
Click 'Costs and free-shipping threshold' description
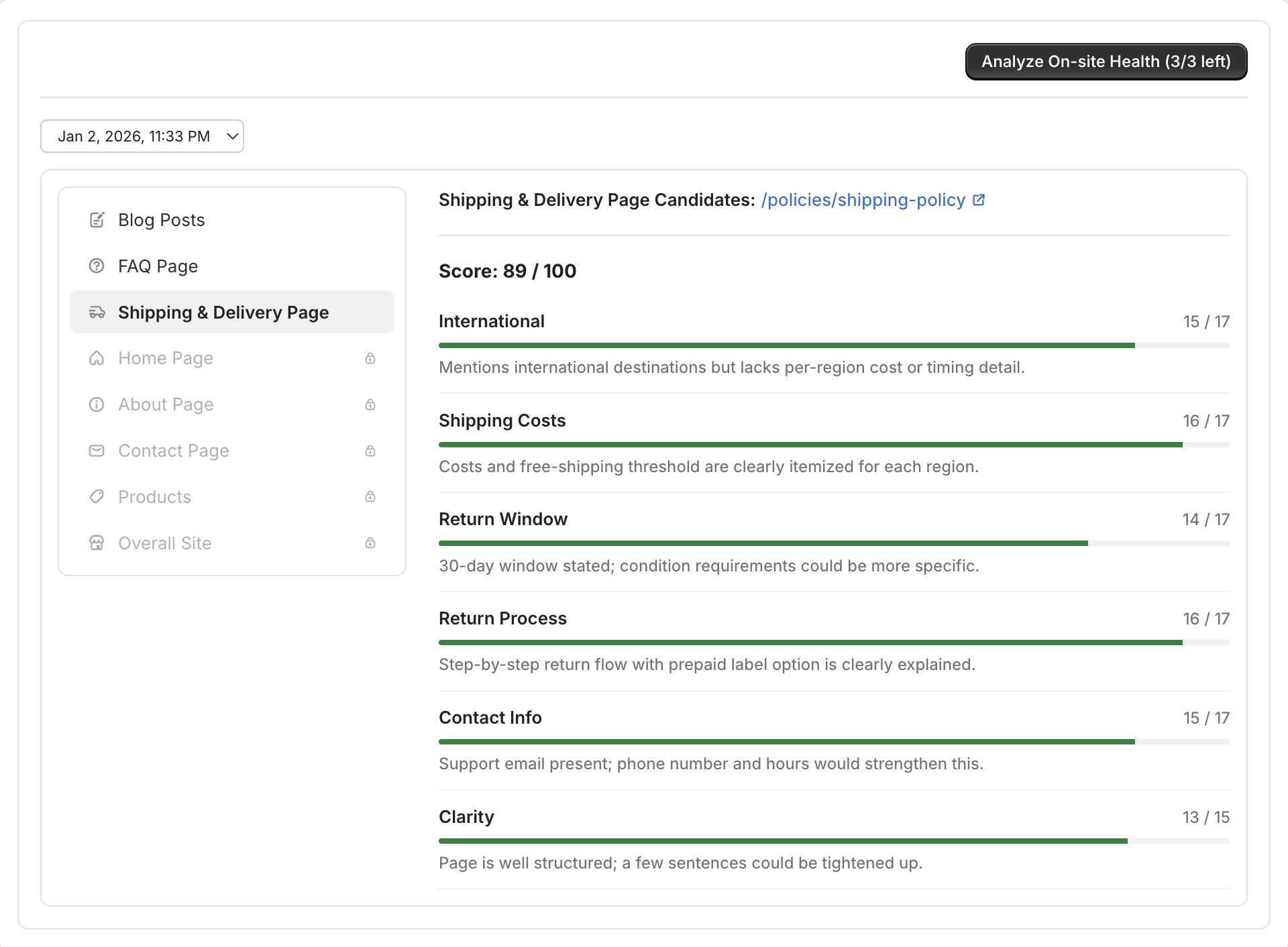coord(709,467)
